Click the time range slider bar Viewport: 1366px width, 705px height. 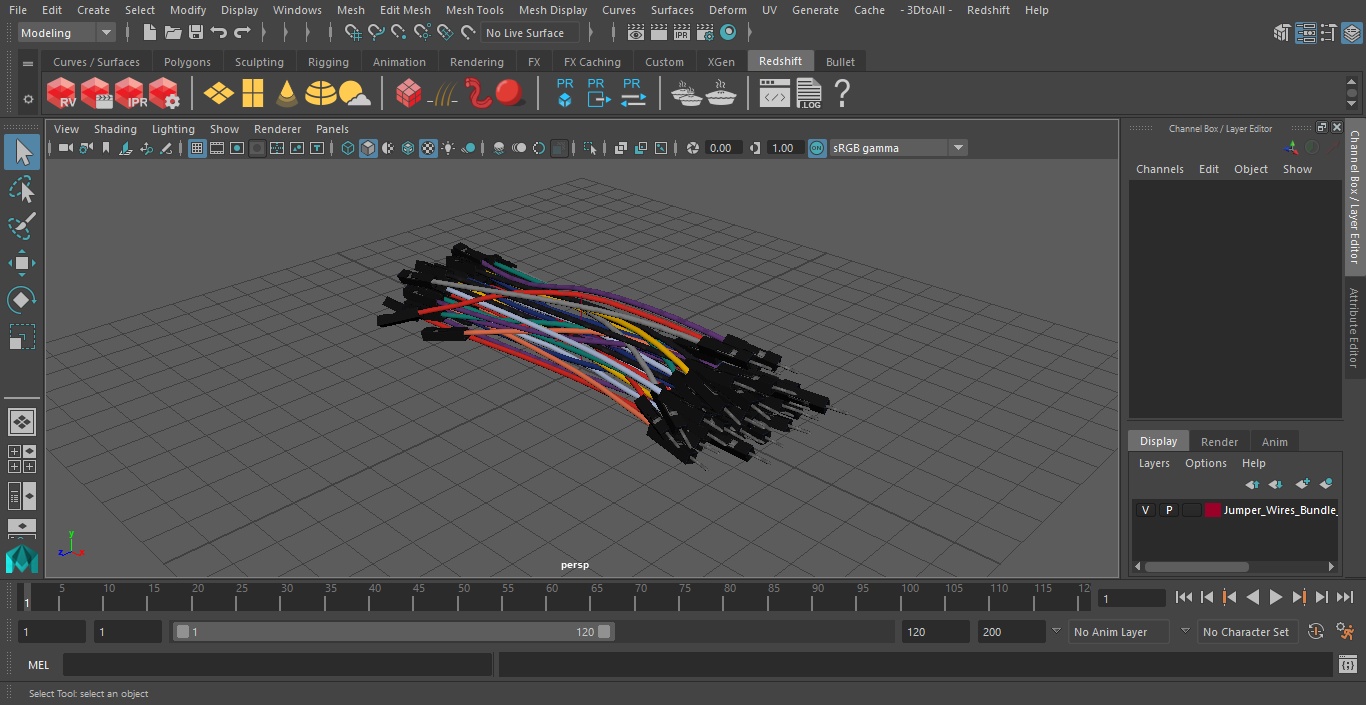(394, 632)
